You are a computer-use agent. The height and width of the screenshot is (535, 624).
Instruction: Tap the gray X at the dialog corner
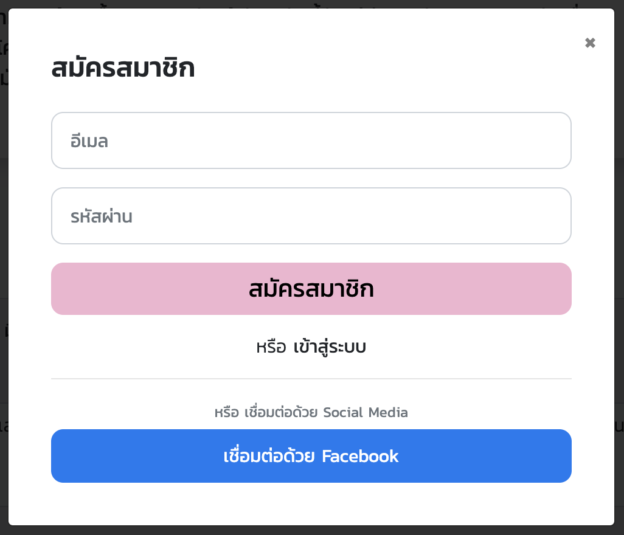(590, 43)
